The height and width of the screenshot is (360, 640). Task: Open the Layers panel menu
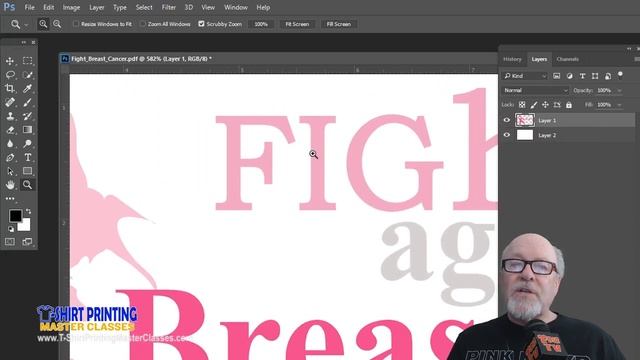[637, 59]
